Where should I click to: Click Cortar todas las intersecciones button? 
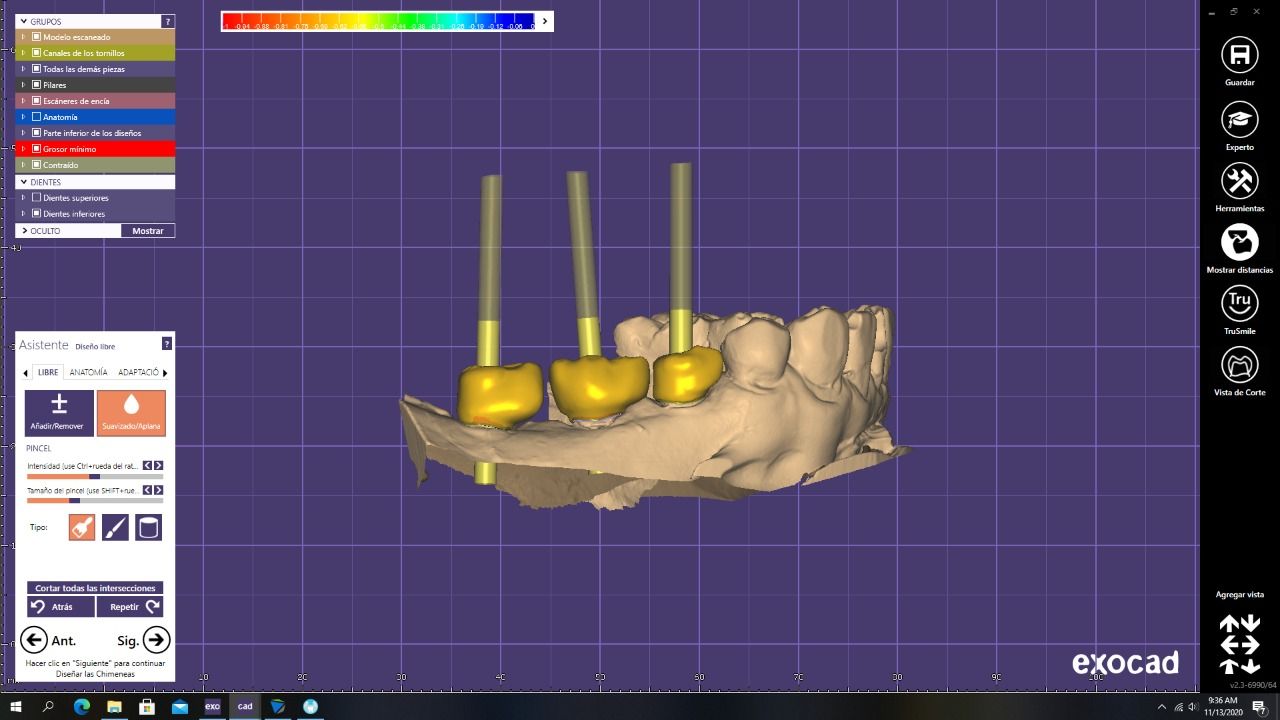(95, 588)
